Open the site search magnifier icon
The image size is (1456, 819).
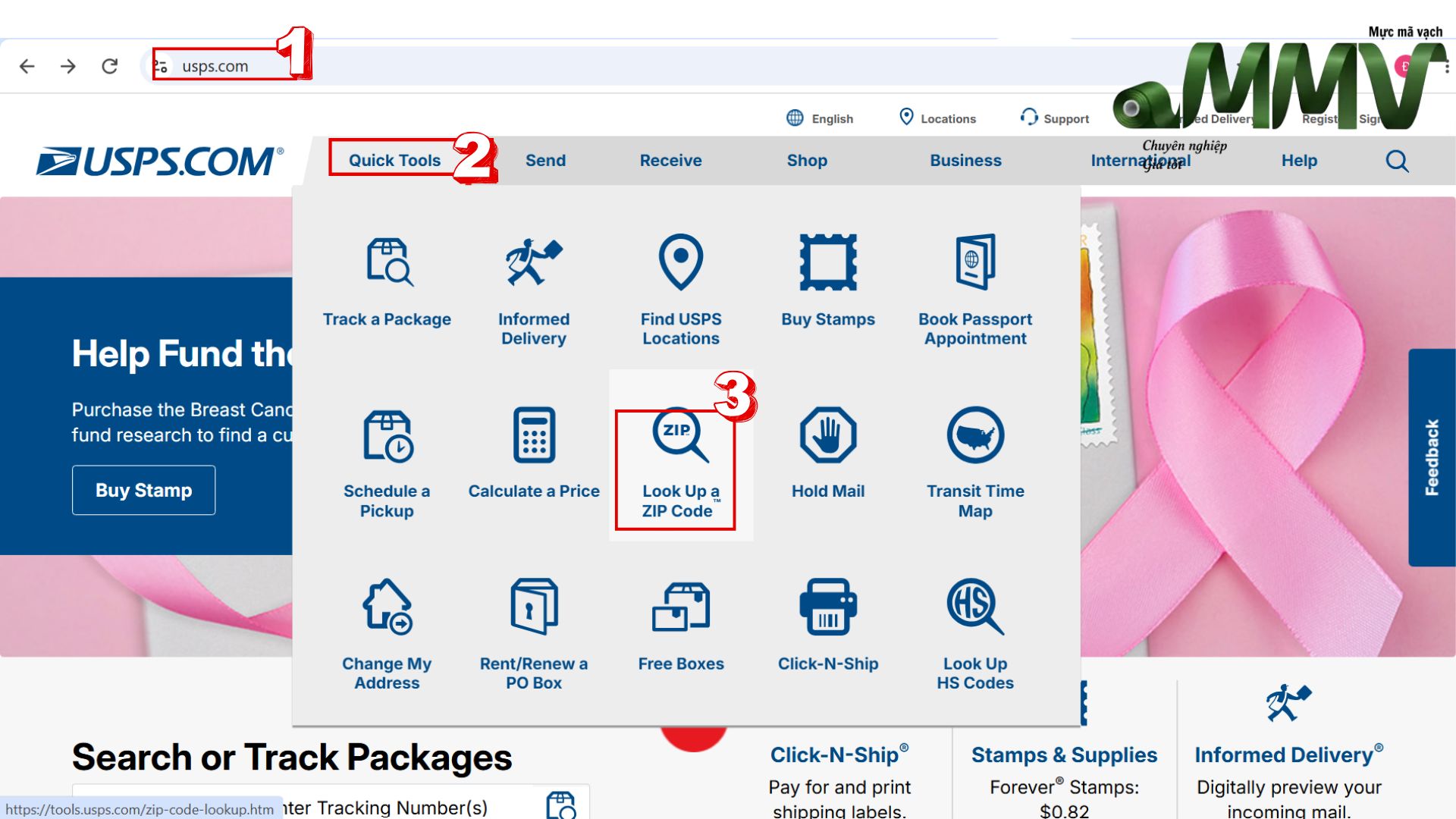(x=1397, y=161)
